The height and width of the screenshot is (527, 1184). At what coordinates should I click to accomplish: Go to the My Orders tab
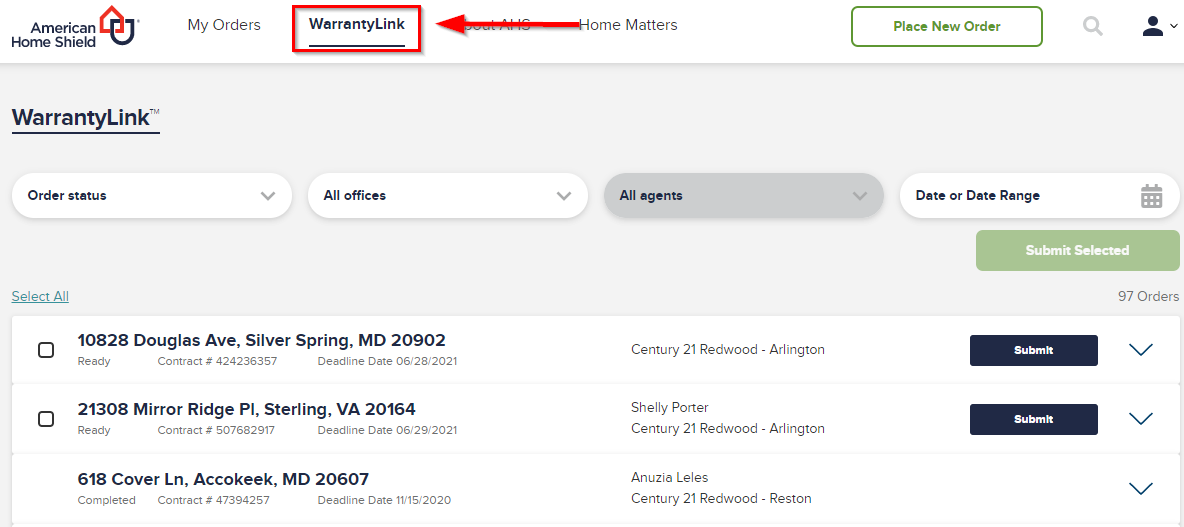tap(224, 25)
